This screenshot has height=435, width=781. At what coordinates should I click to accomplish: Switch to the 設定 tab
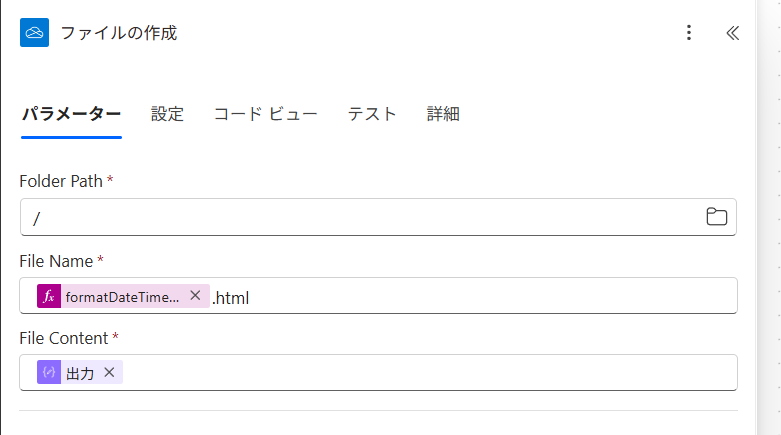coord(167,114)
